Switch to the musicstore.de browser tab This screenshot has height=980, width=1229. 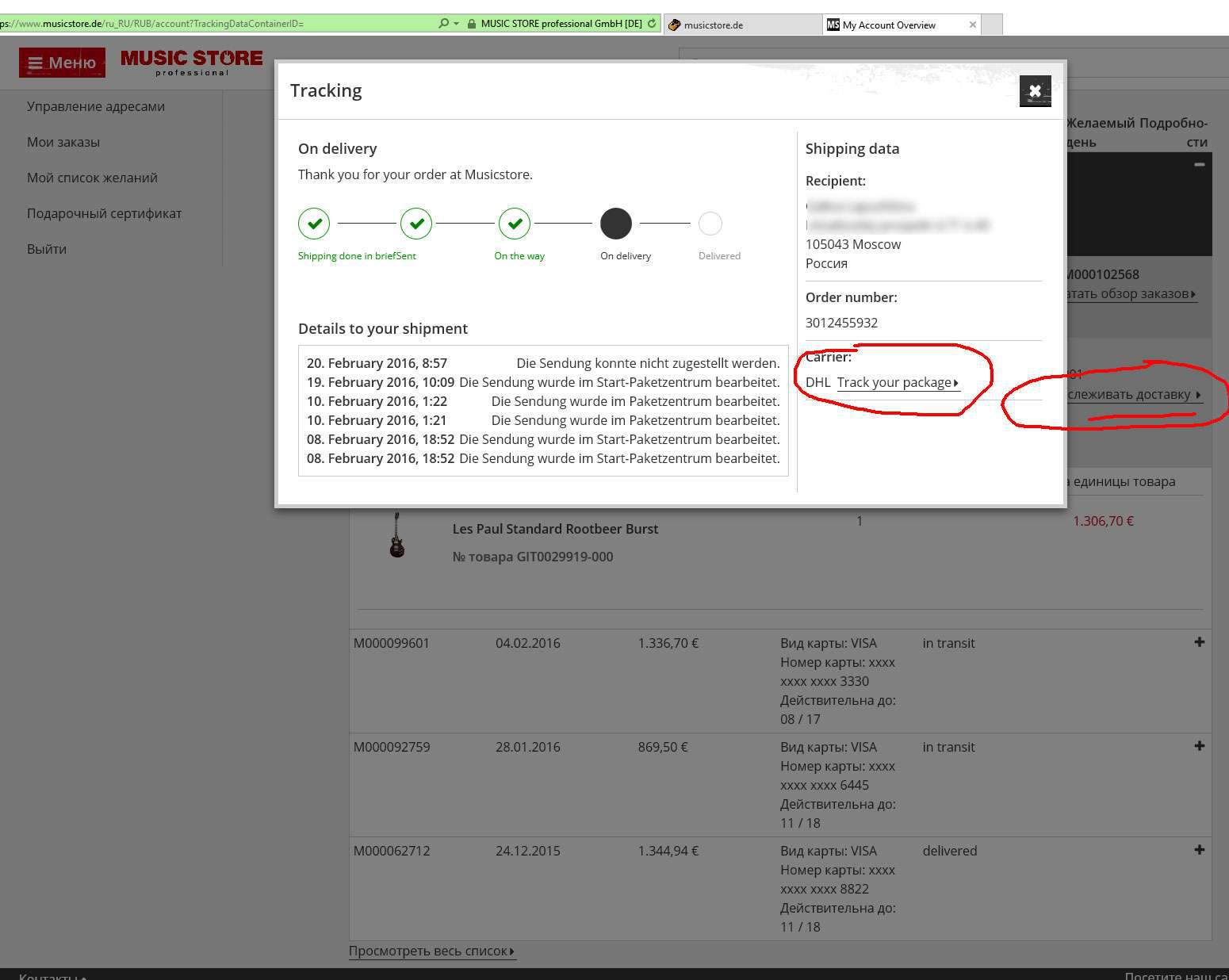[741, 25]
